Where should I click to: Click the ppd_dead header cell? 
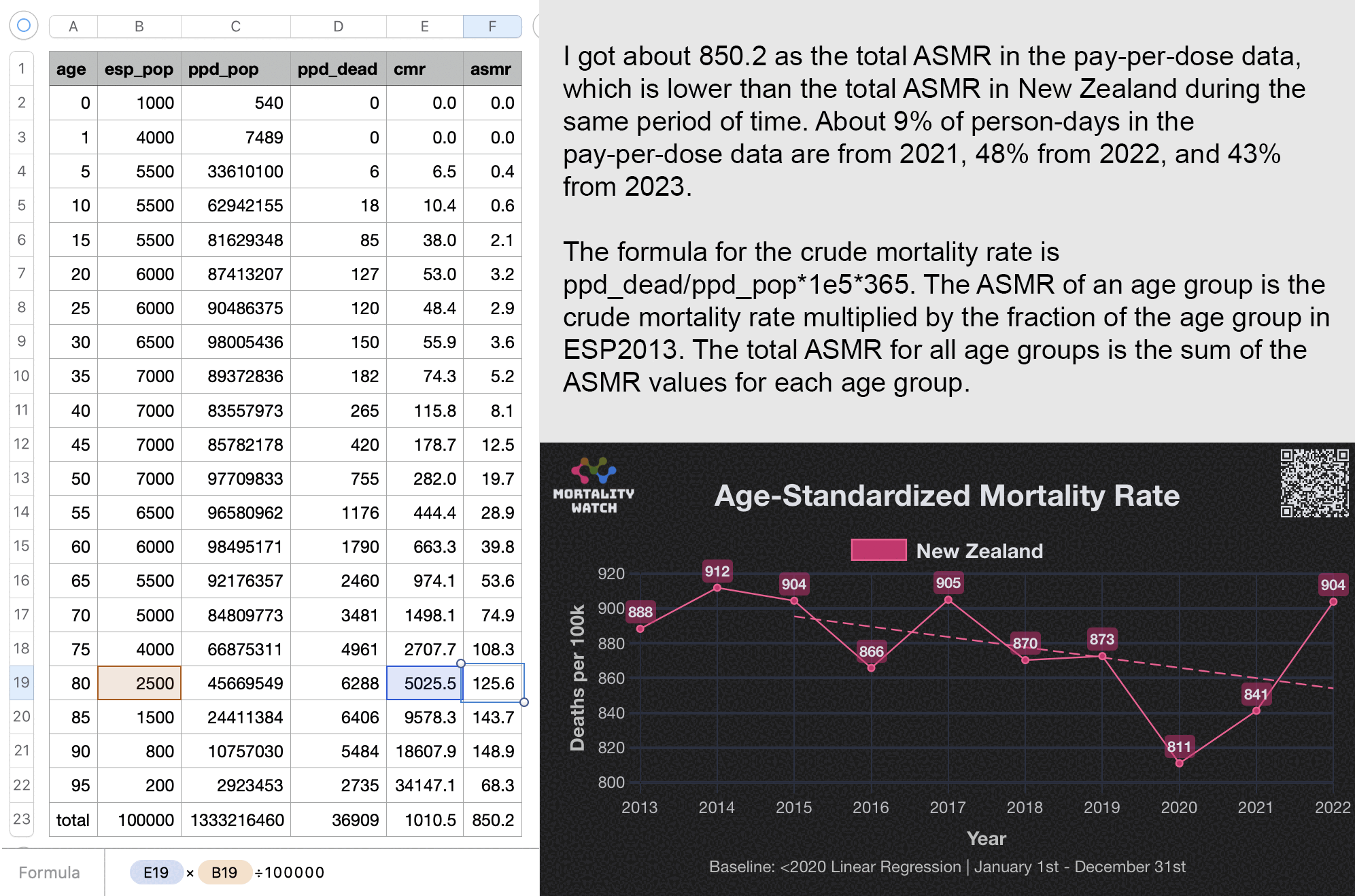tap(337, 69)
